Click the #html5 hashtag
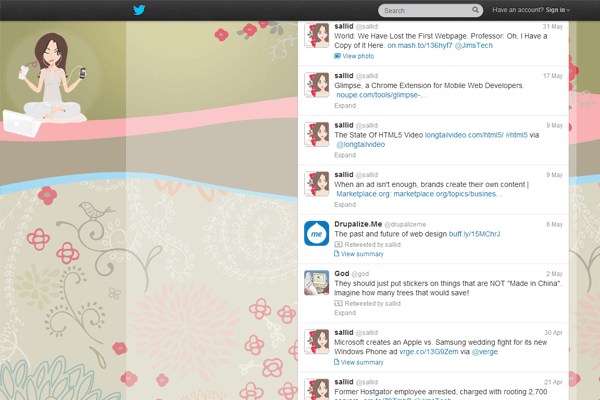600x400 pixels. [x=517, y=135]
